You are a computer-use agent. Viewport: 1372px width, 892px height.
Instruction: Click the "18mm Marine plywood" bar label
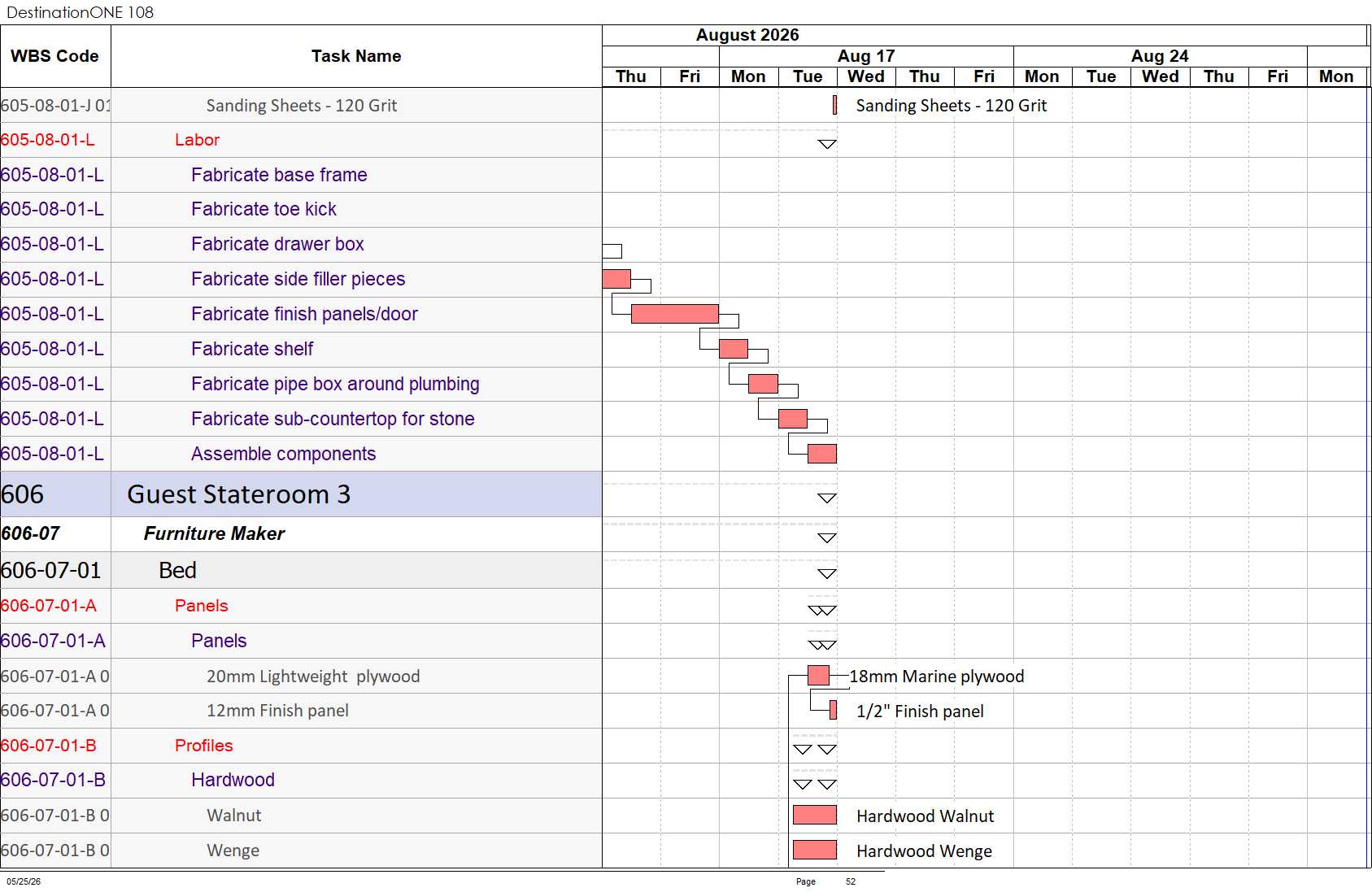click(x=937, y=677)
